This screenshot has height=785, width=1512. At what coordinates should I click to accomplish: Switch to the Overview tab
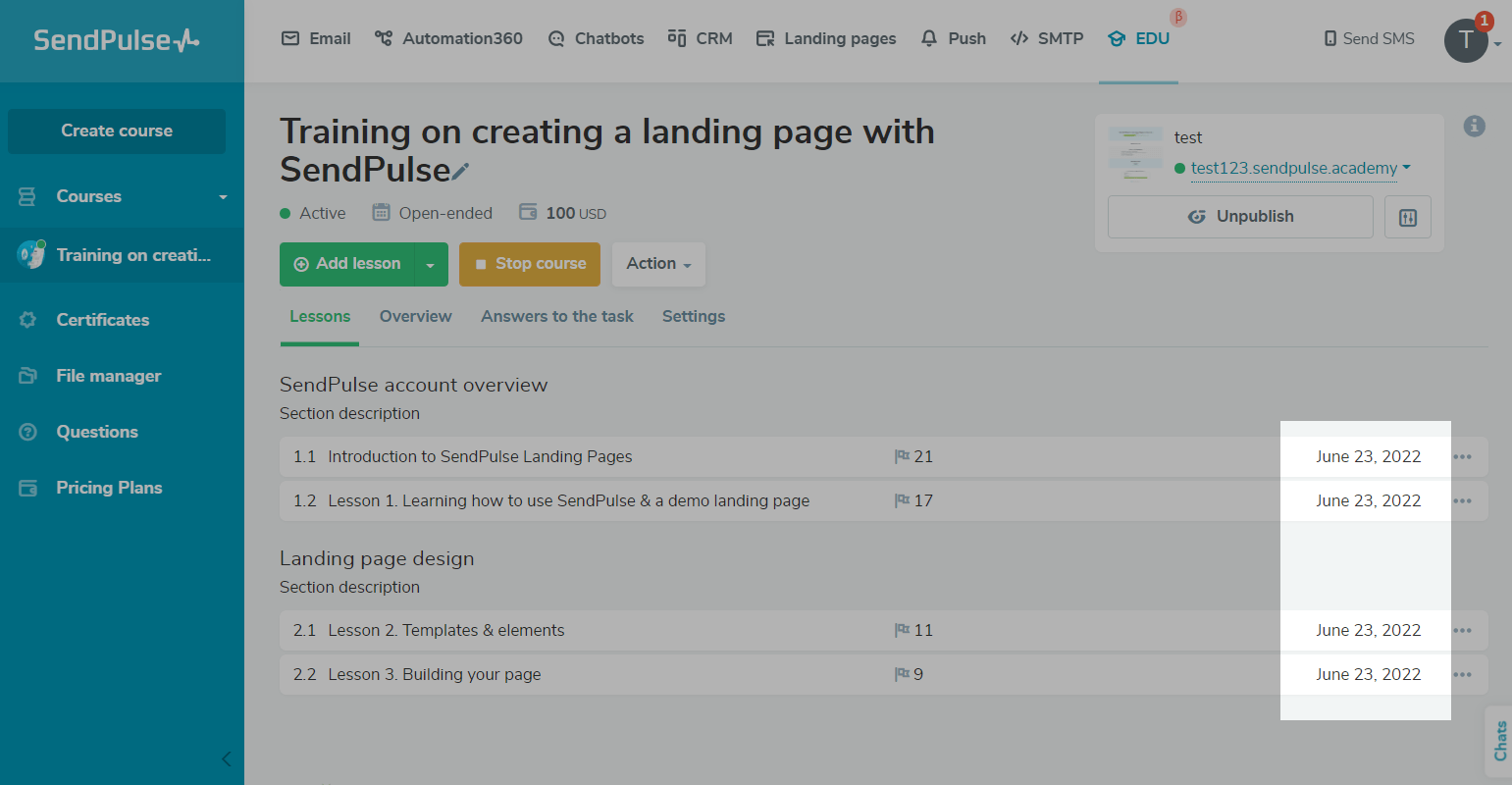(x=415, y=316)
